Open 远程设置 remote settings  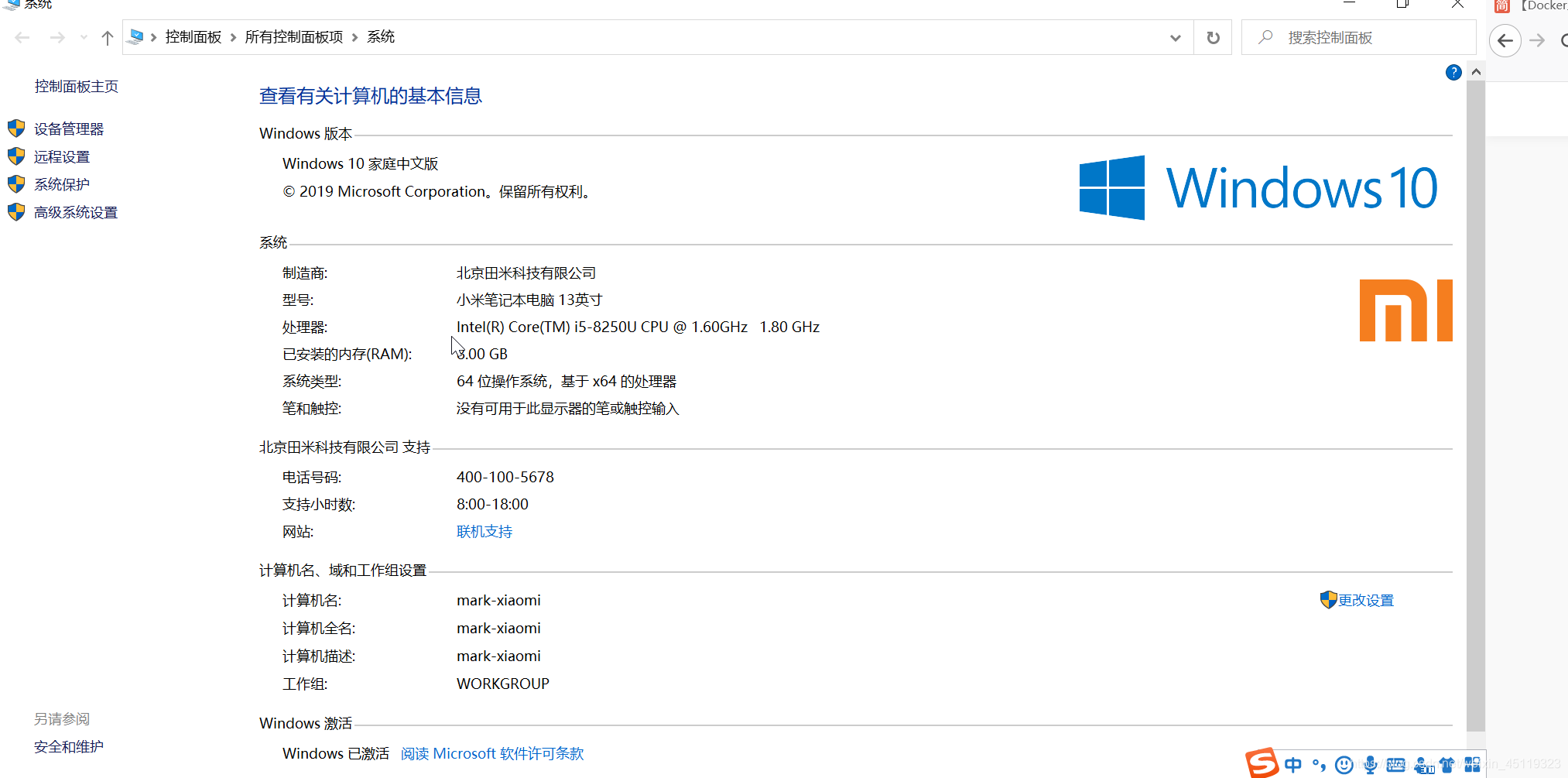[x=62, y=156]
